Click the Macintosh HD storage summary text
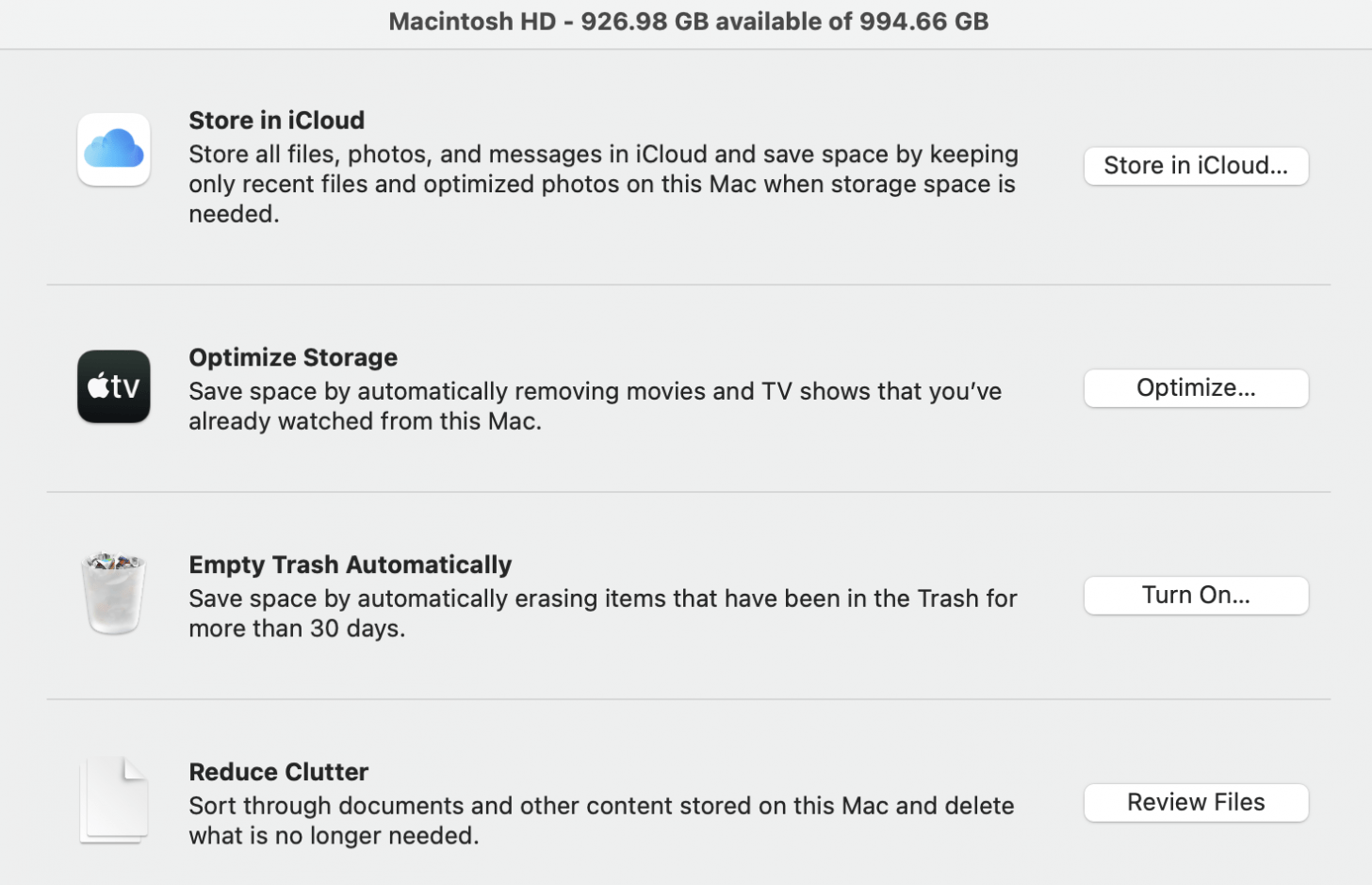Viewport: 1372px width, 885px height. [x=686, y=21]
